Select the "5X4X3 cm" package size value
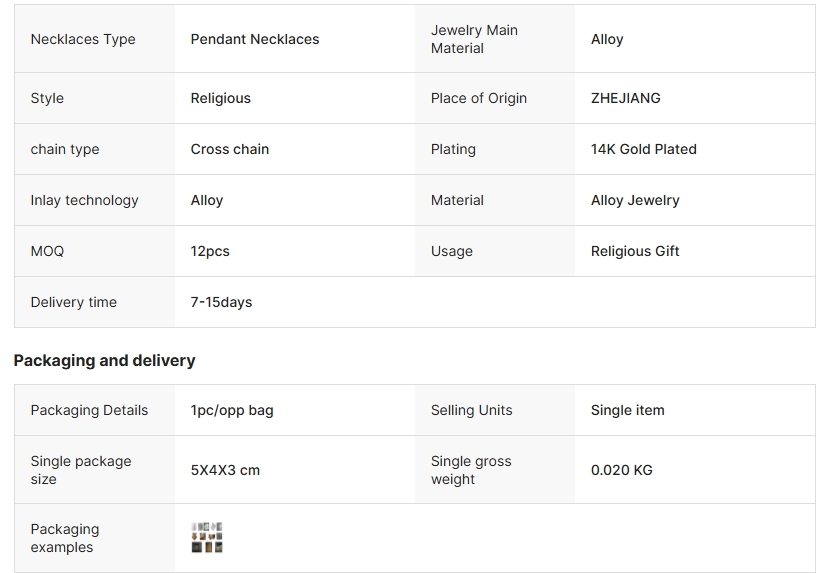 (225, 470)
